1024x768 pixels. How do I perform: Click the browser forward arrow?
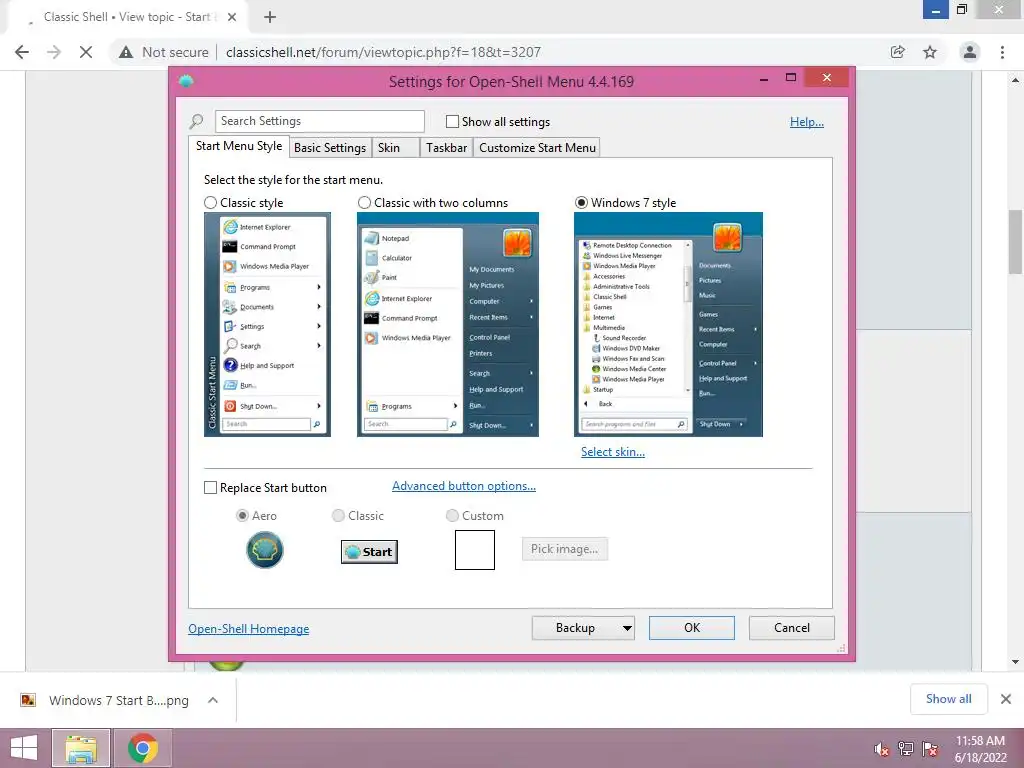tap(54, 52)
